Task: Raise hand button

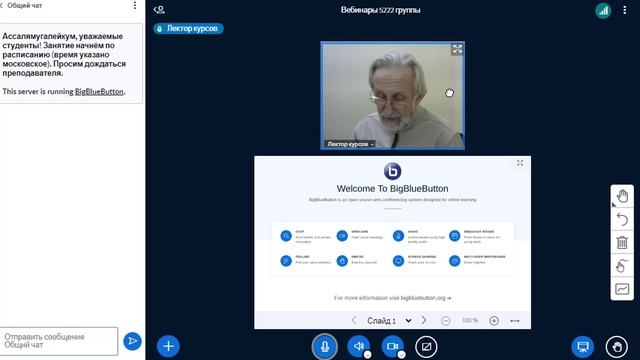Action: point(617,347)
